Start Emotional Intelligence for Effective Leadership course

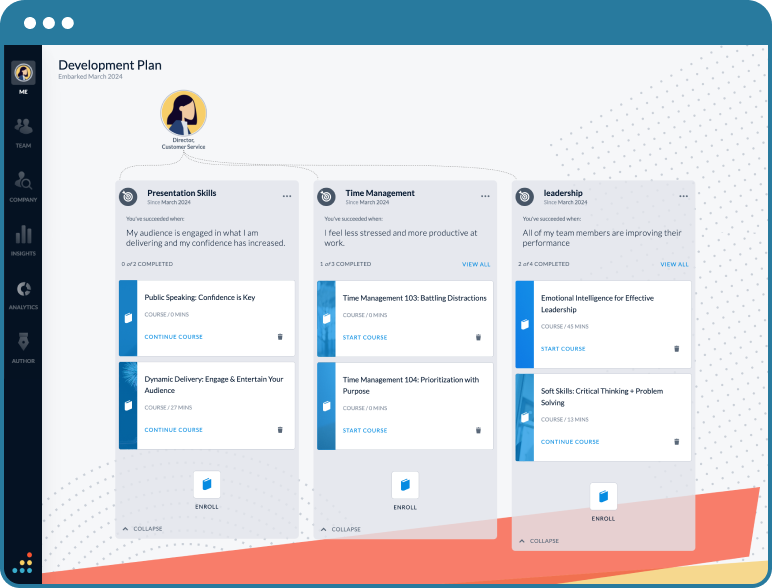[x=563, y=349]
